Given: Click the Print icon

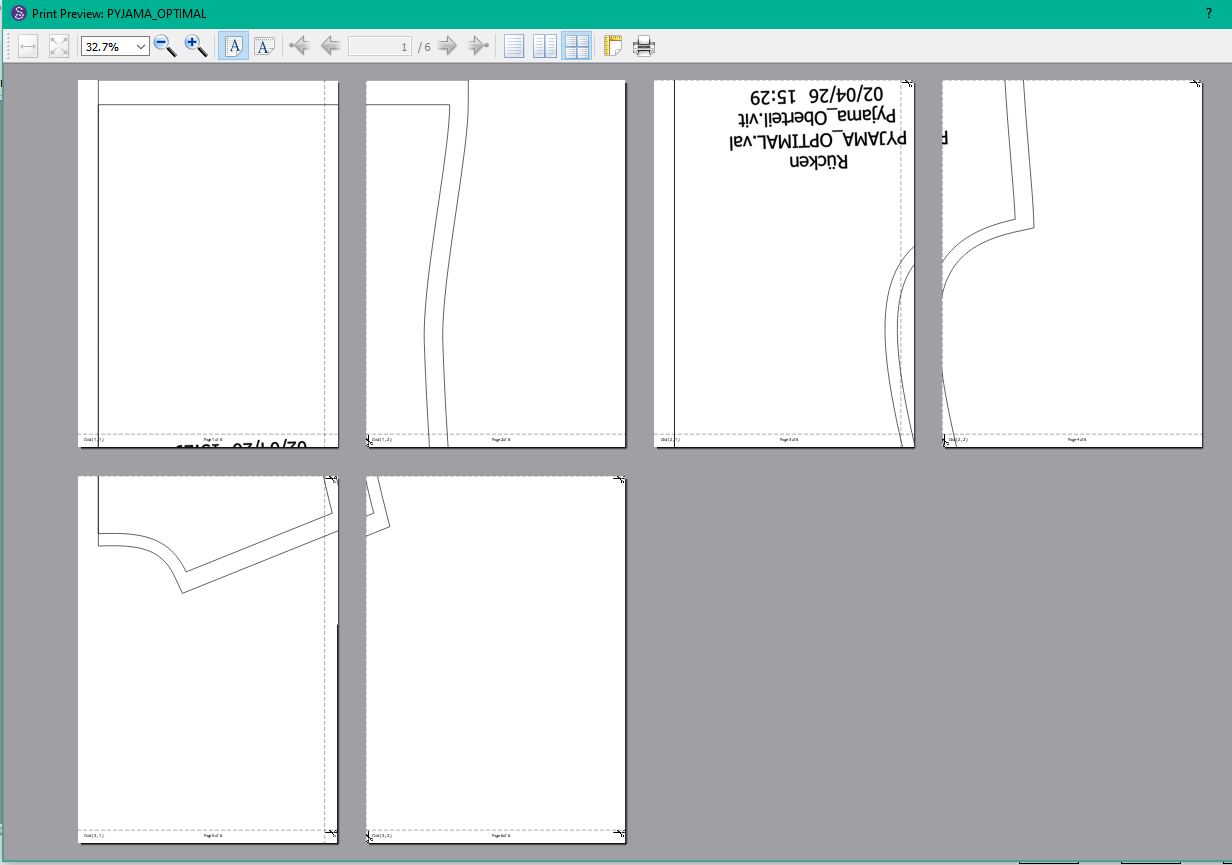Looking at the screenshot, I should tap(644, 46).
